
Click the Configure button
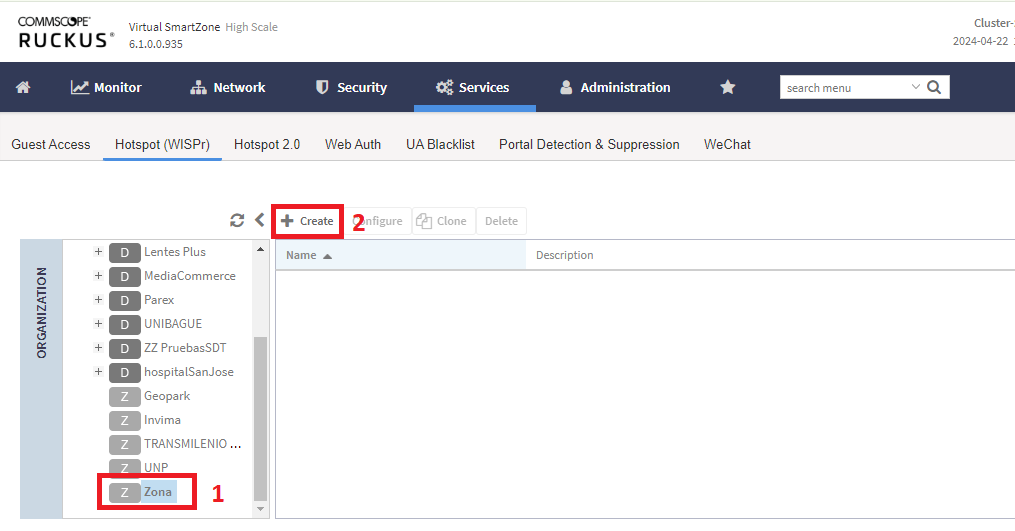(377, 221)
